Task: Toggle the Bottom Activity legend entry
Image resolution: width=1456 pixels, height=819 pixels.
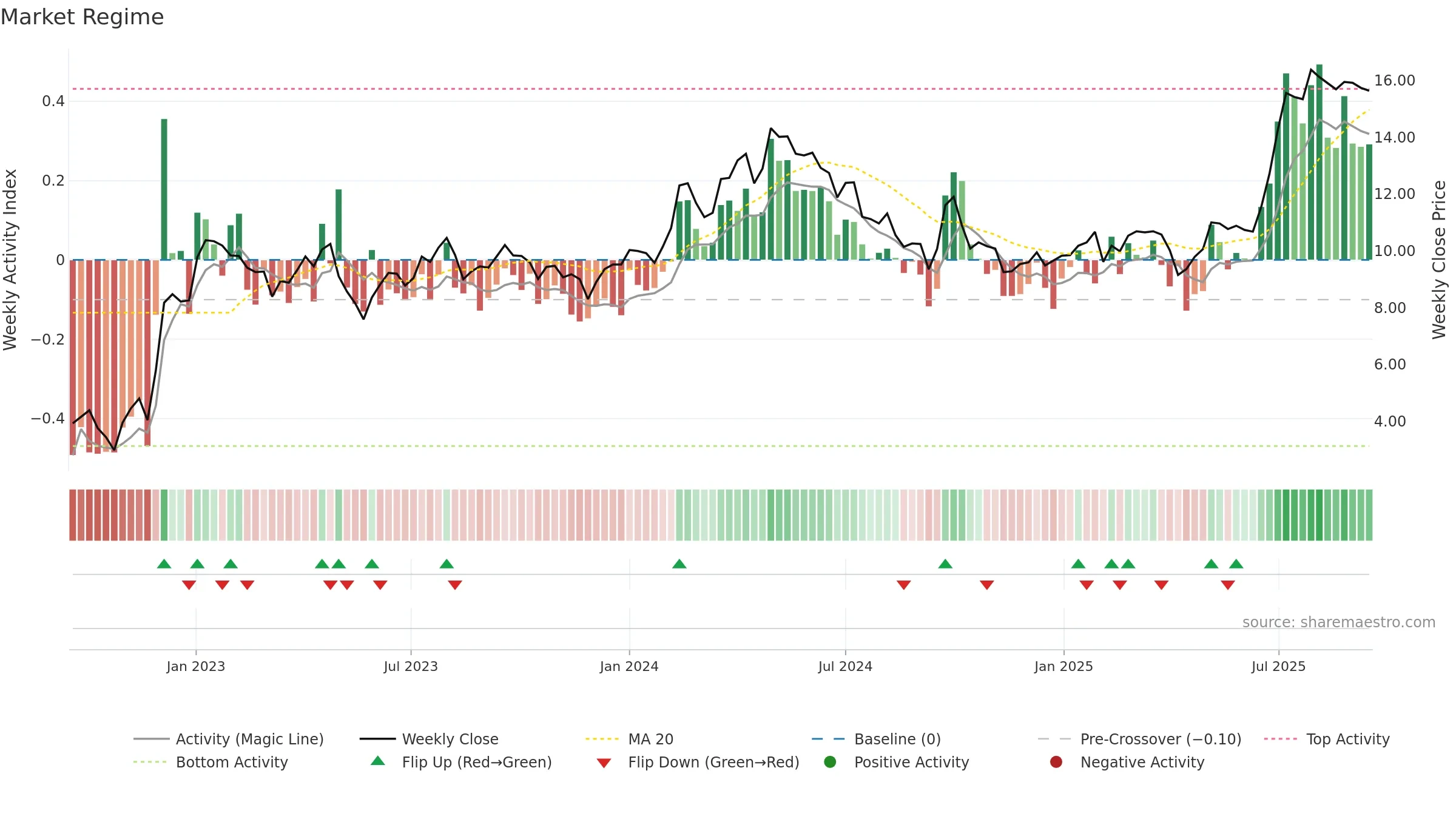Action: pos(211,762)
